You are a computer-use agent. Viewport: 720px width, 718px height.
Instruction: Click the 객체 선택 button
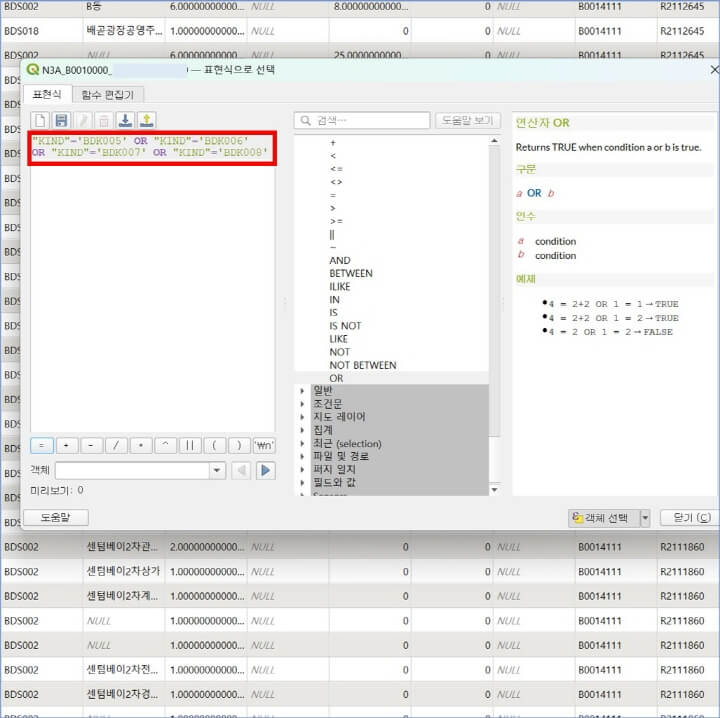coord(603,518)
